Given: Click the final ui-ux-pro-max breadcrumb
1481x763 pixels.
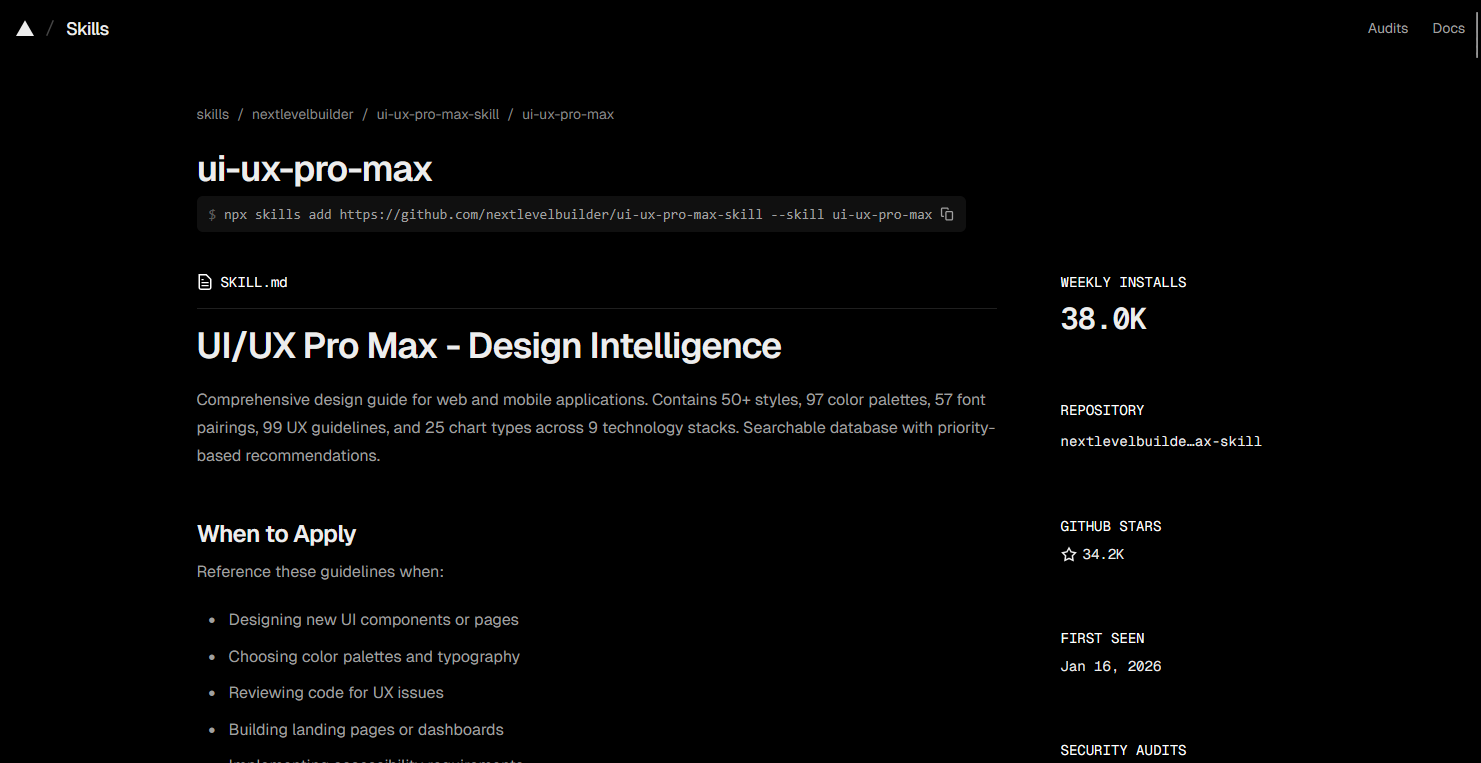Looking at the screenshot, I should tap(567, 114).
